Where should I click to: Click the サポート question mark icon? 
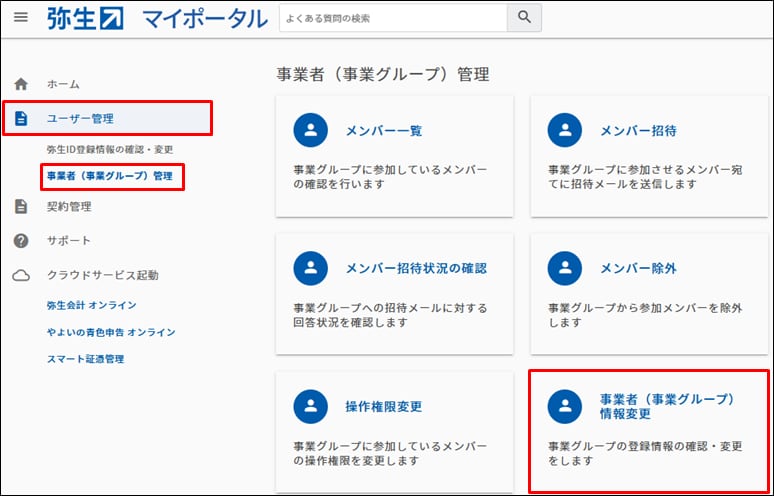(x=21, y=241)
